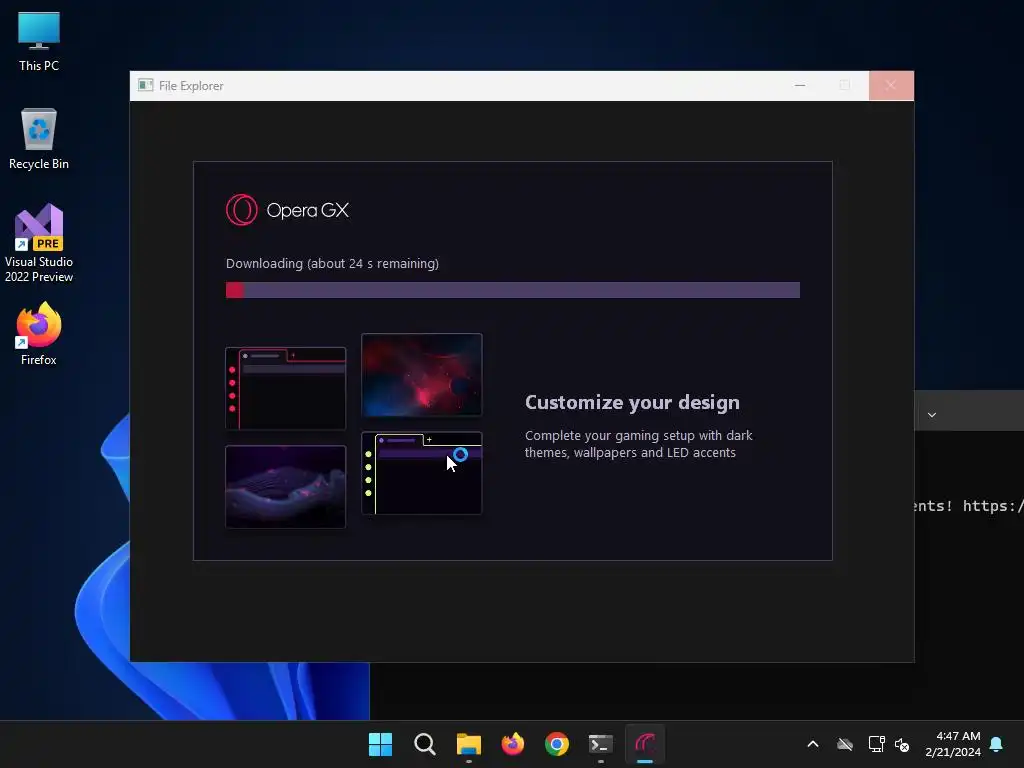
Task: Open This PC desktop icon
Action: click(39, 41)
